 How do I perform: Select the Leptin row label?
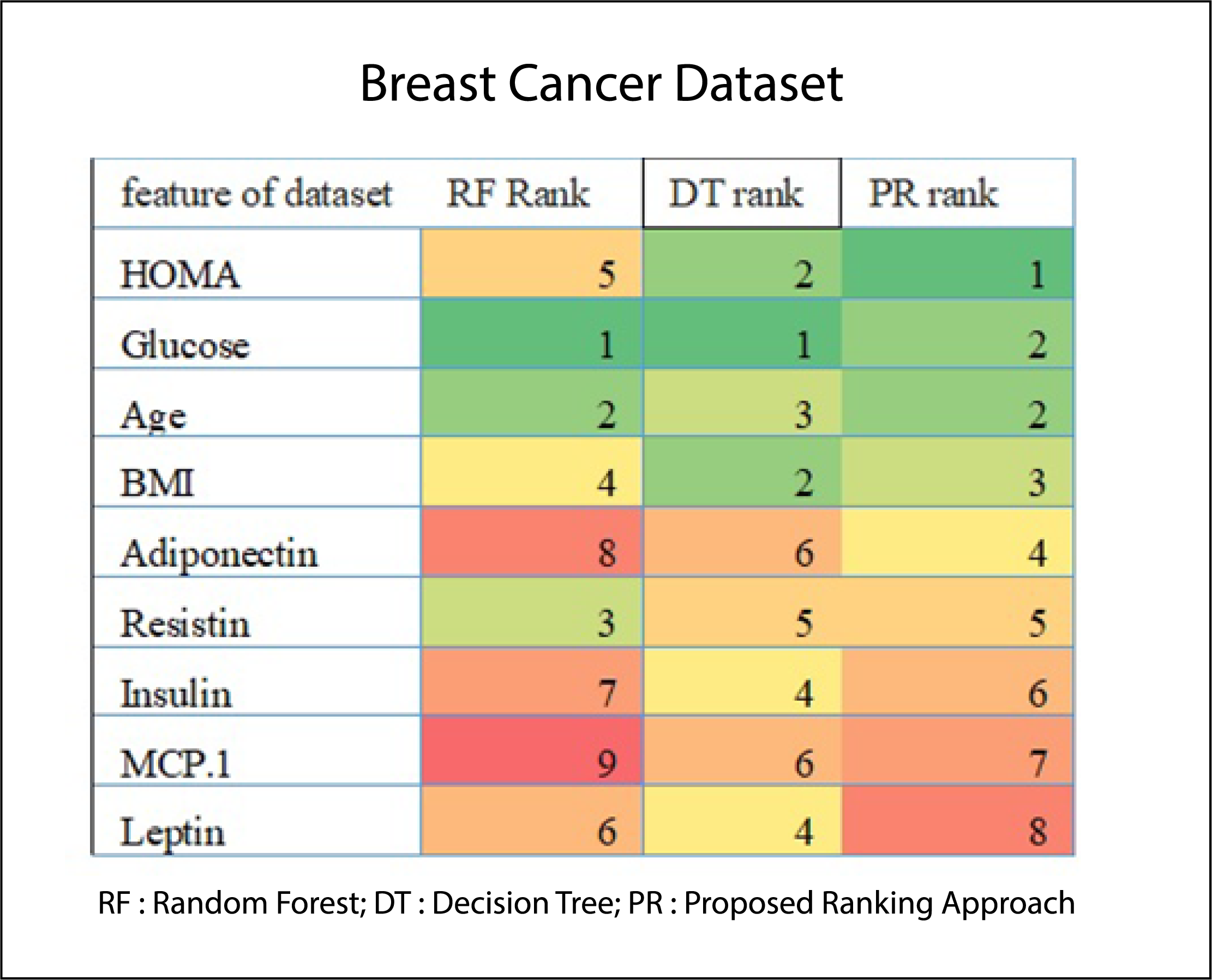point(173,832)
